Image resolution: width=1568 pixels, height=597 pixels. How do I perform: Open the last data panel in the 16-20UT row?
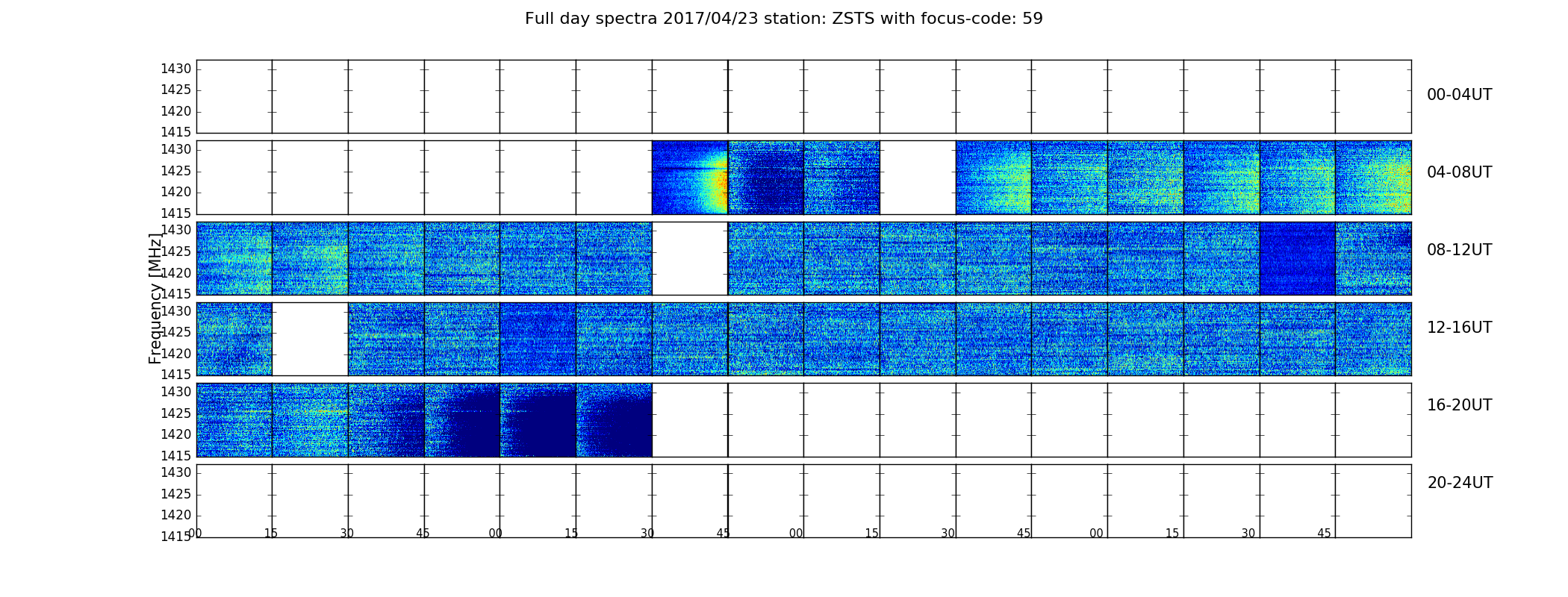(x=614, y=420)
